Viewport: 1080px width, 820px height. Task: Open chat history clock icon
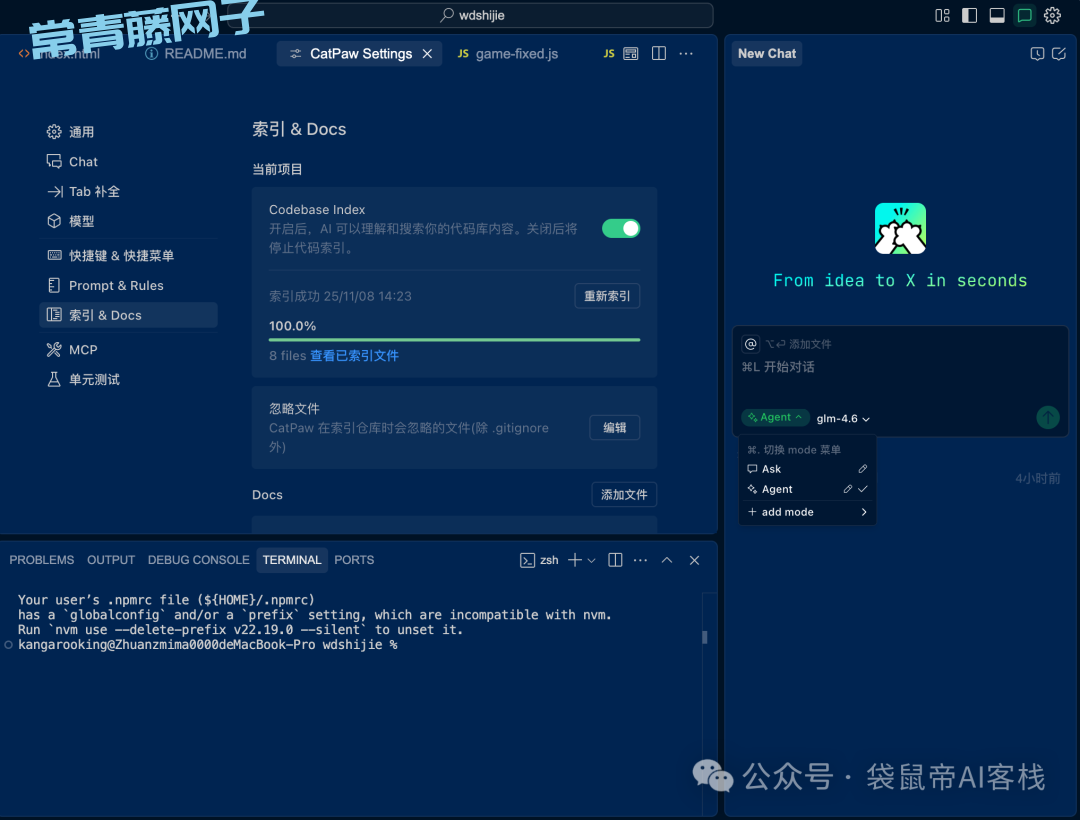[1037, 54]
